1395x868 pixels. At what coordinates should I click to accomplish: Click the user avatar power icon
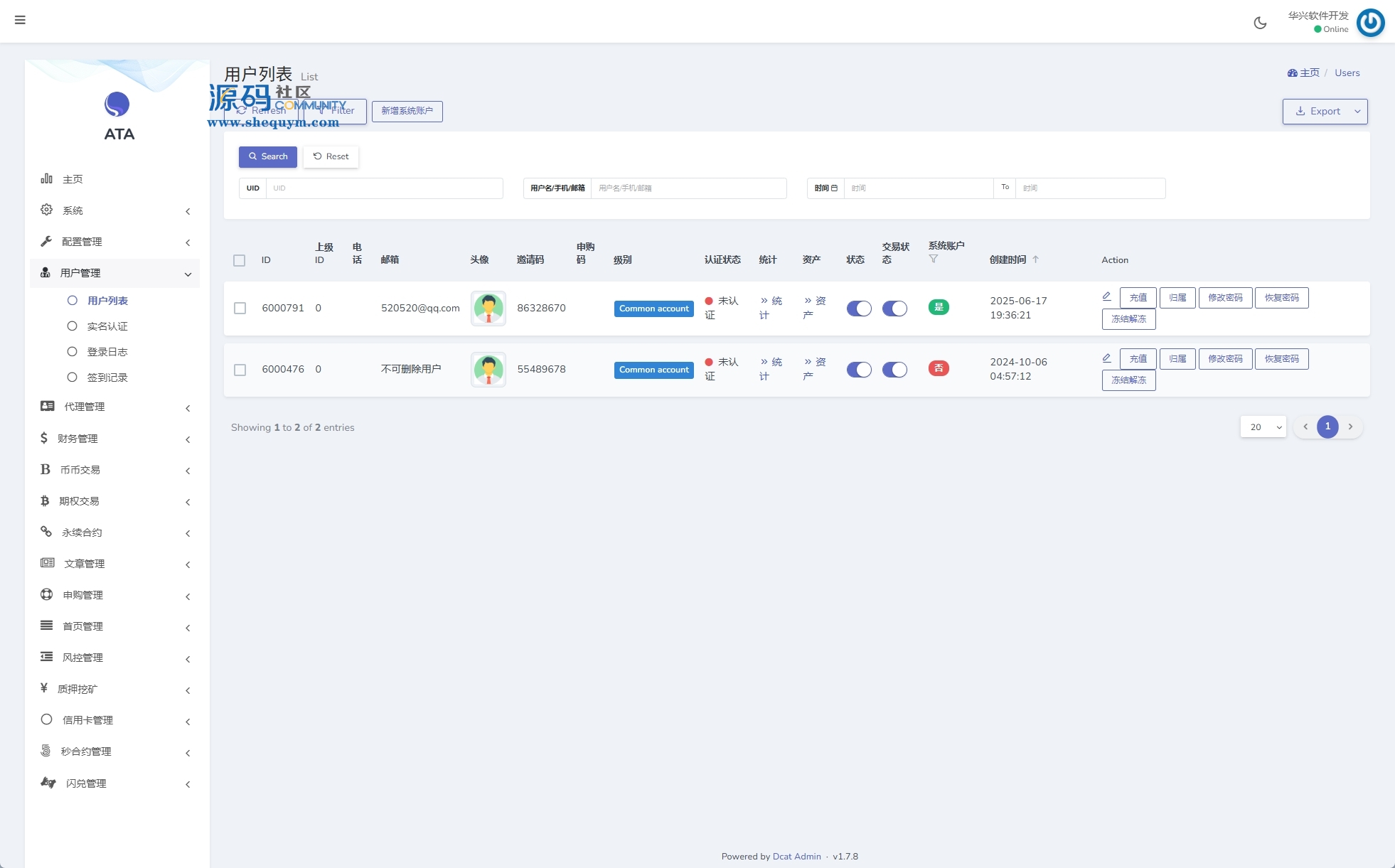pyautogui.click(x=1370, y=23)
